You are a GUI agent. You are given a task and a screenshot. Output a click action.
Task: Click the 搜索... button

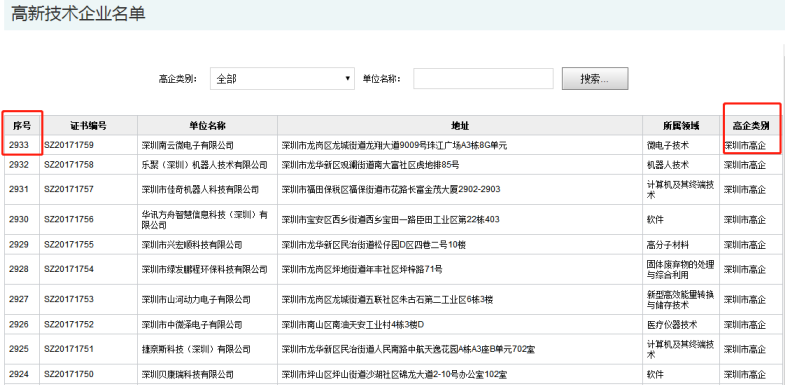595,79
